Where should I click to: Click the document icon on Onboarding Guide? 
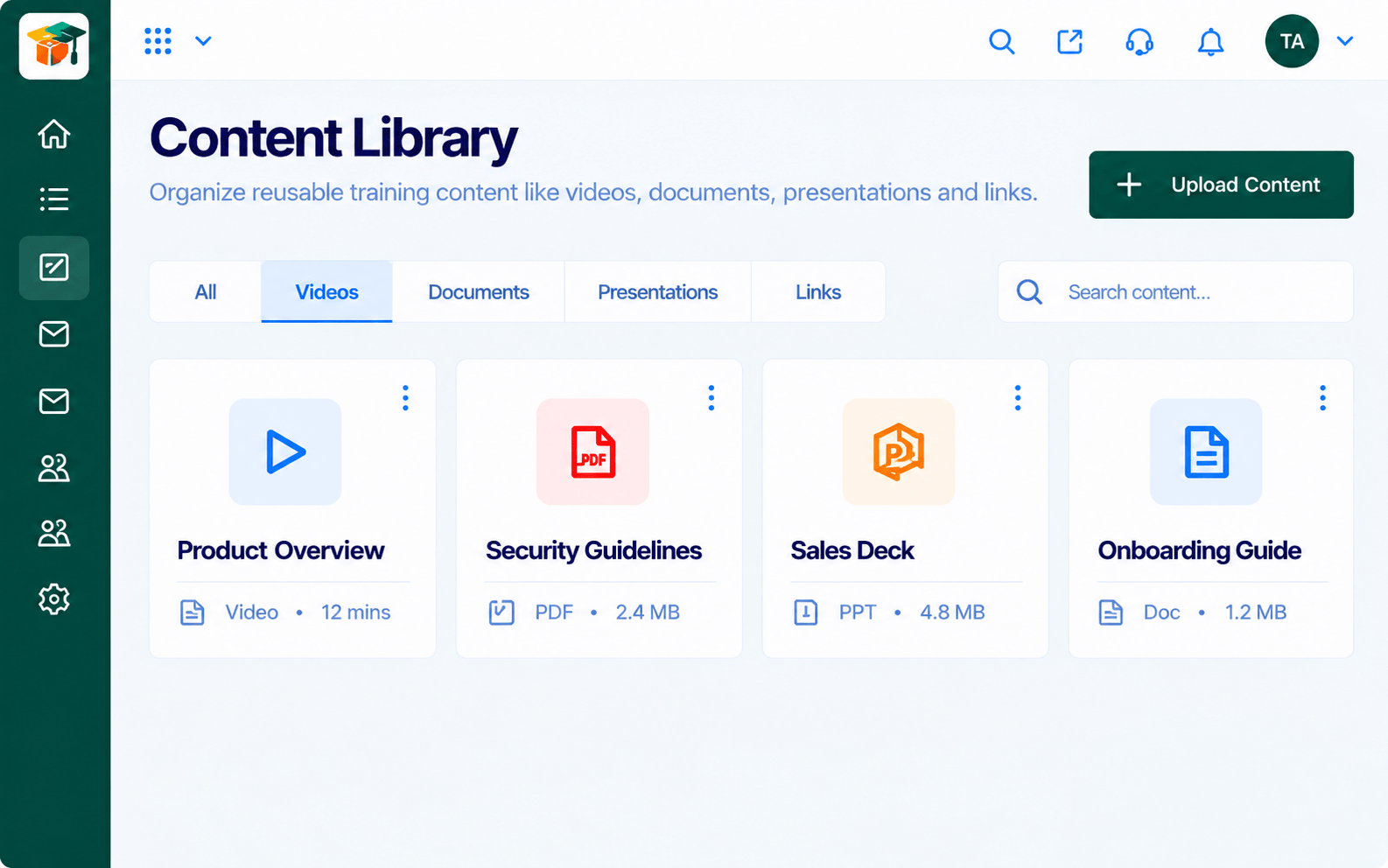point(1206,451)
